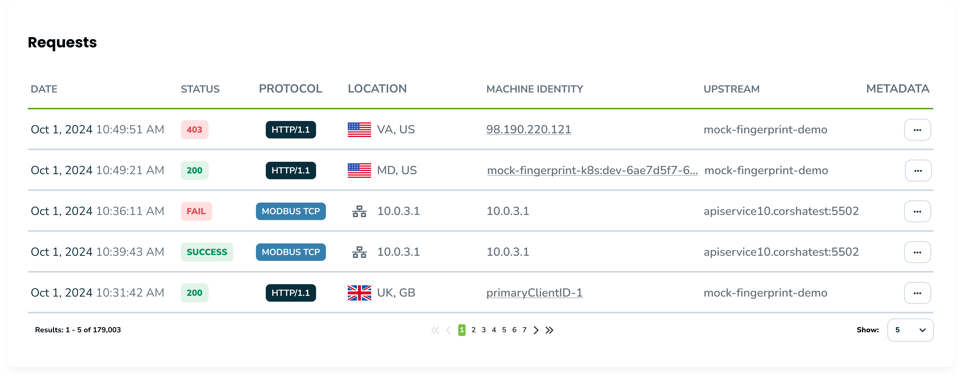961x376 pixels.
Task: Click network icon in the 10:36:11 AM row
Action: pyautogui.click(x=359, y=212)
